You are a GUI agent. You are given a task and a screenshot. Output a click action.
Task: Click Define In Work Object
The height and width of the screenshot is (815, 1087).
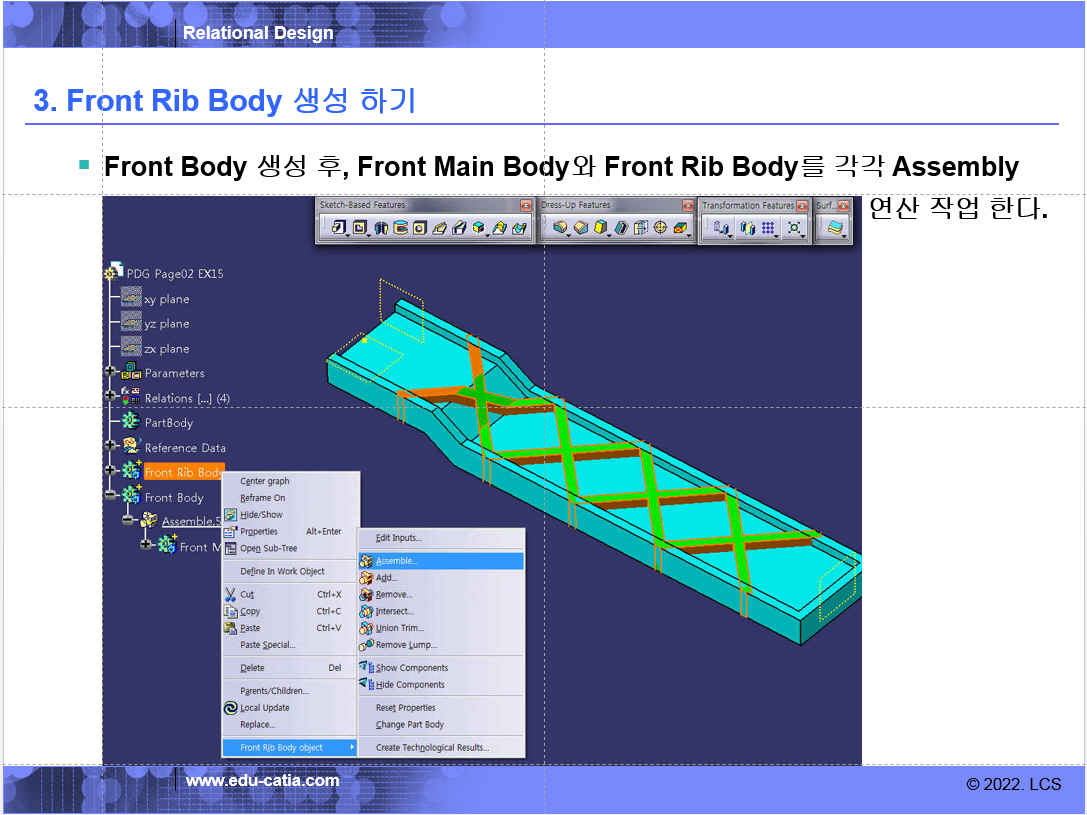coord(282,571)
